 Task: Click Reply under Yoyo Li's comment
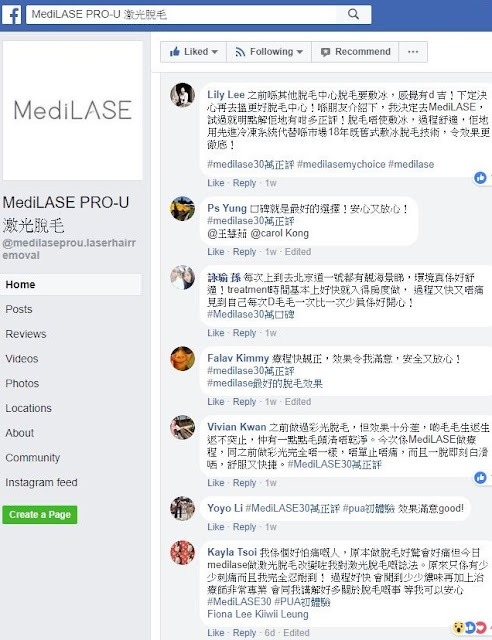click(x=244, y=527)
